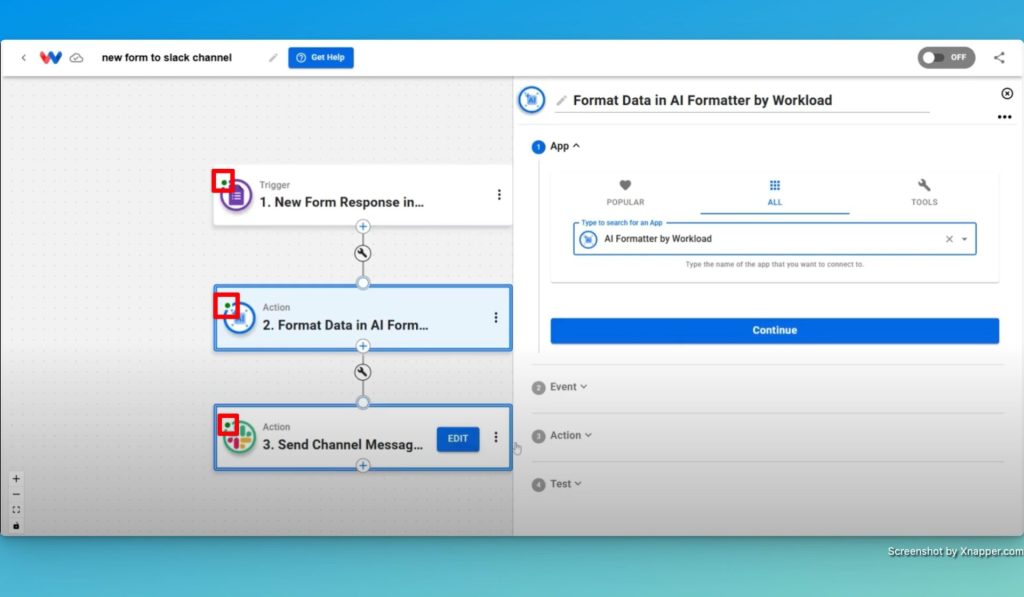Edit the Send Channel Message step
The height and width of the screenshot is (597, 1024).
tap(458, 439)
